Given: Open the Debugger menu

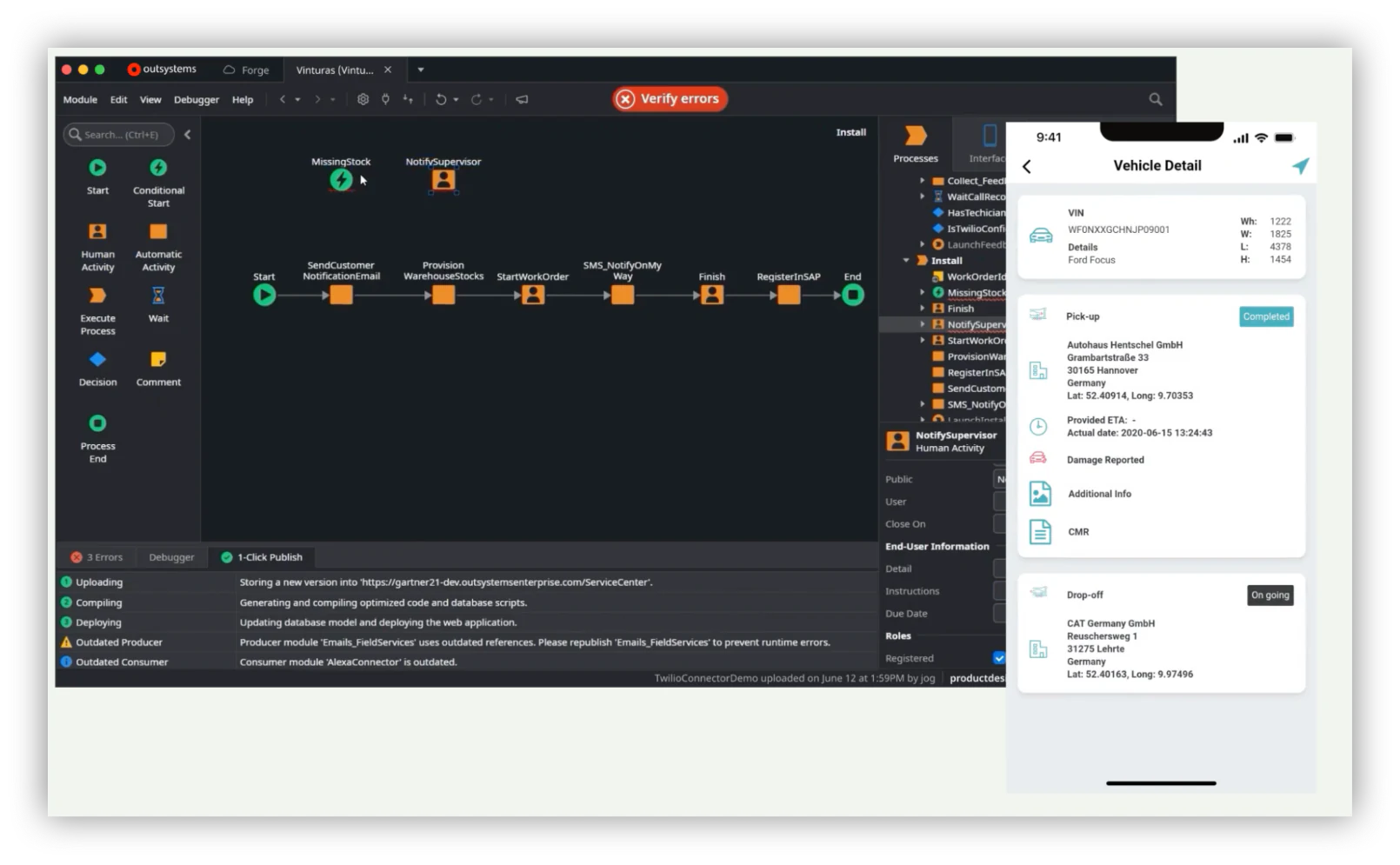Looking at the screenshot, I should tap(197, 100).
